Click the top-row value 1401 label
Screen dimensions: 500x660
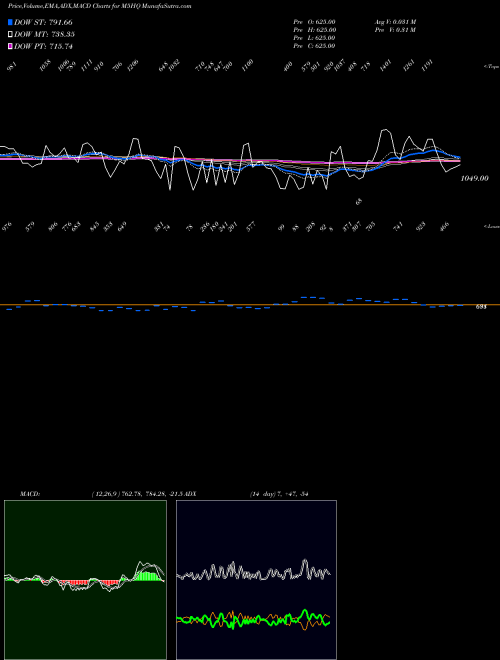click(x=385, y=66)
